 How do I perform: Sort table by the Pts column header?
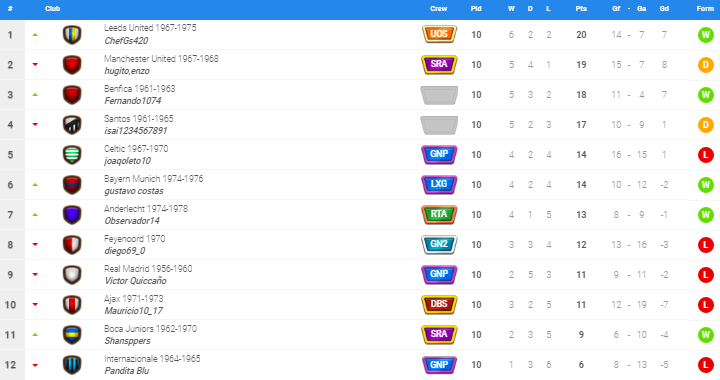[x=581, y=9]
